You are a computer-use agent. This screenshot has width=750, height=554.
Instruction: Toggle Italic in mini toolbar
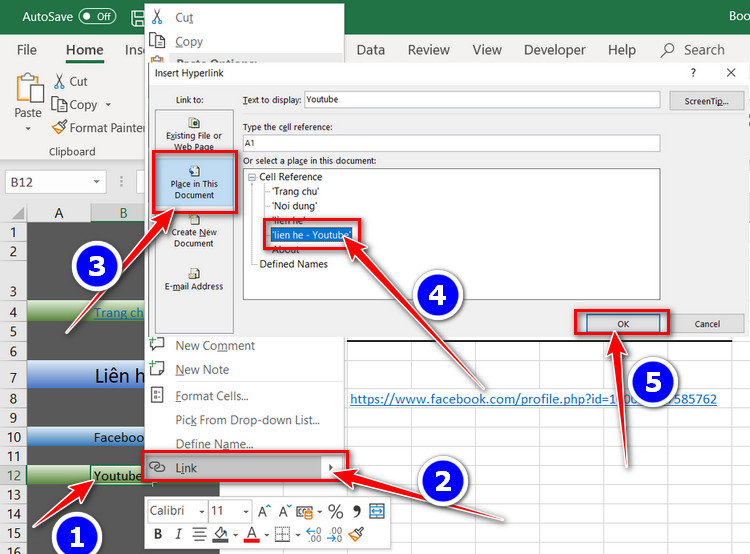(x=178, y=533)
